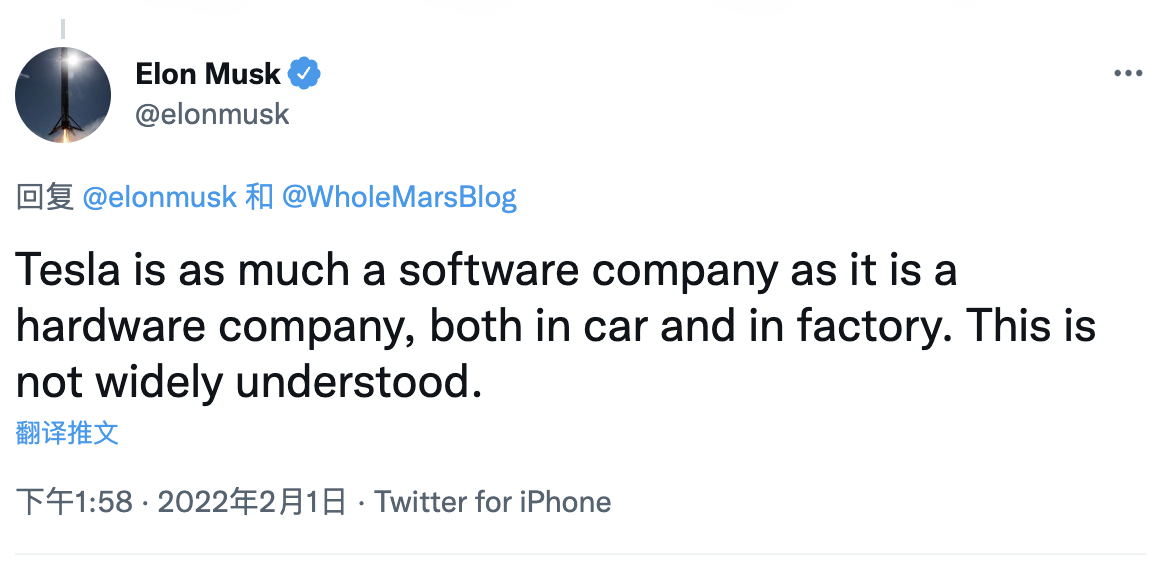Viewport: 1160px width, 568px height.
Task: Open @elonmusk mention in reply line
Action: point(159,197)
